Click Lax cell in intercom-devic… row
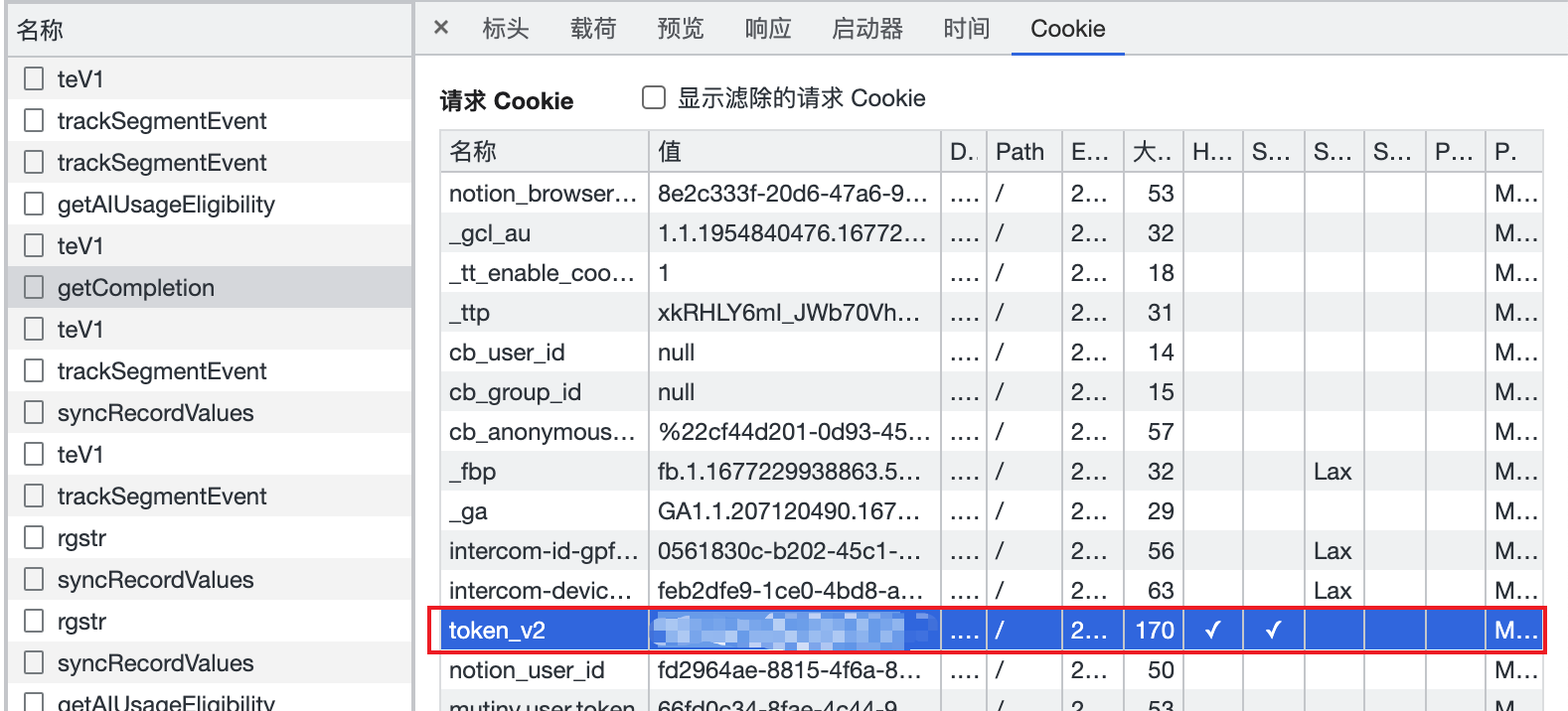The width and height of the screenshot is (1568, 711). [x=1333, y=591]
